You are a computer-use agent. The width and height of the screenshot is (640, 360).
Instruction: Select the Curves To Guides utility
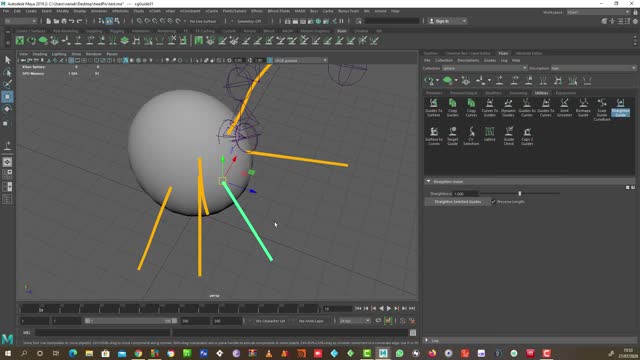point(489,107)
